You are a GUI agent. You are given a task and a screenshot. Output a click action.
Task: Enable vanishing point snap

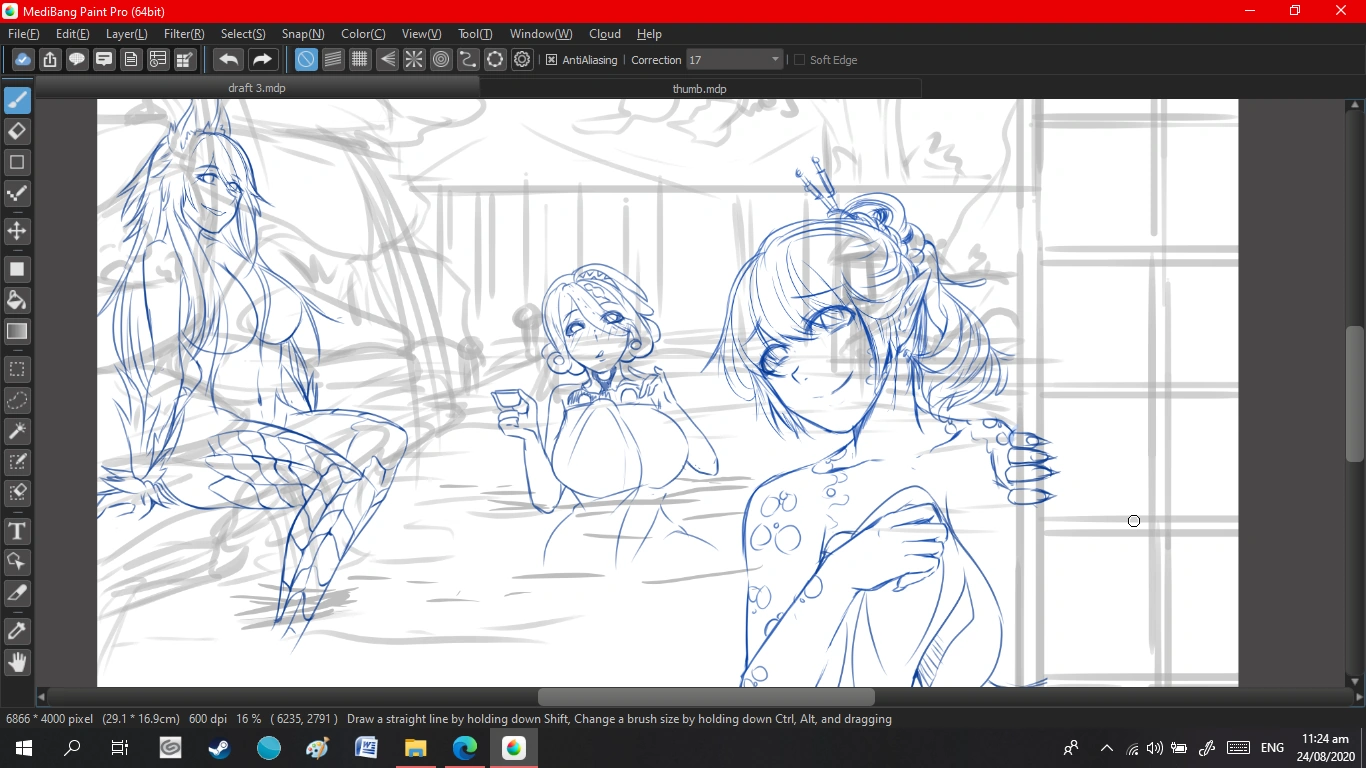(387, 60)
